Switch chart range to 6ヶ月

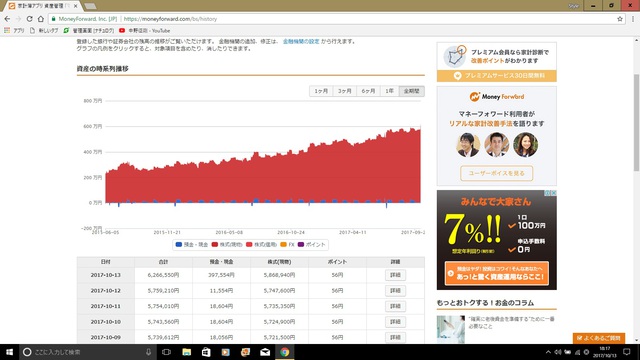click(x=368, y=91)
